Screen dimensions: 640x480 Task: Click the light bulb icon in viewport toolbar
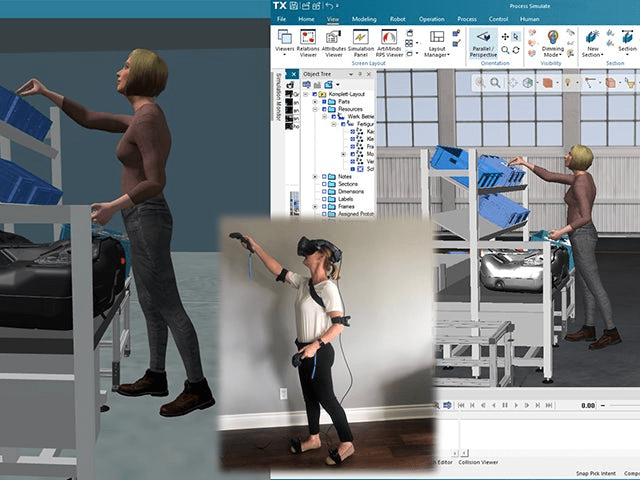tap(567, 83)
